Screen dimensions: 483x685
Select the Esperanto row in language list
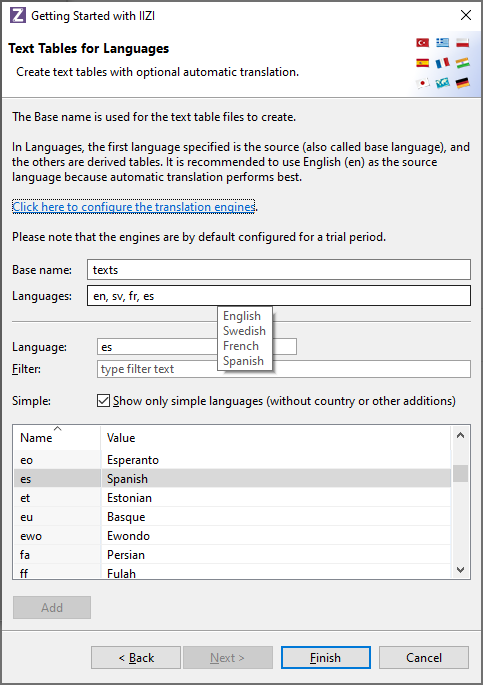pyautogui.click(x=232, y=460)
